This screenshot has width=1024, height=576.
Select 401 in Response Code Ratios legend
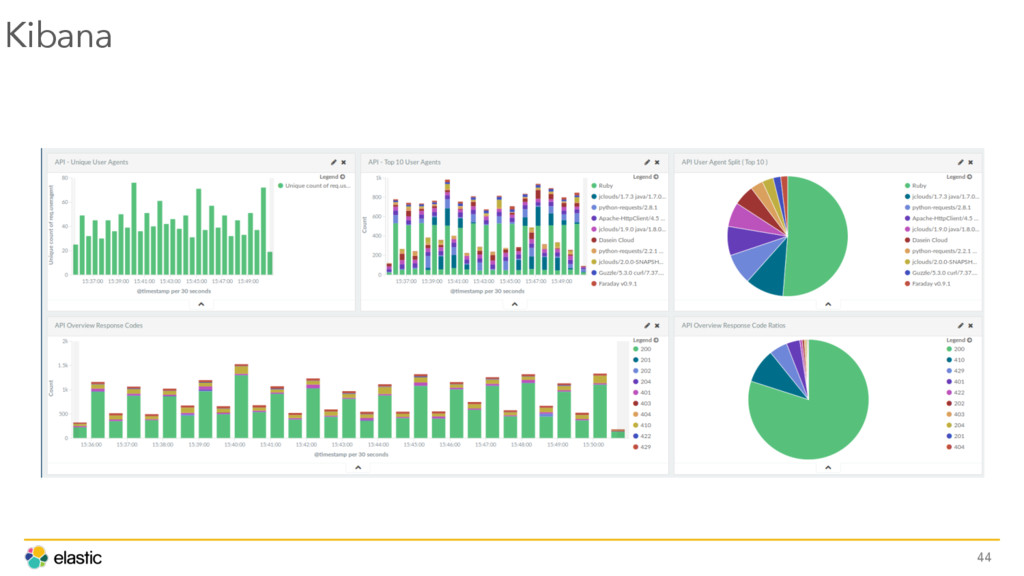955,382
